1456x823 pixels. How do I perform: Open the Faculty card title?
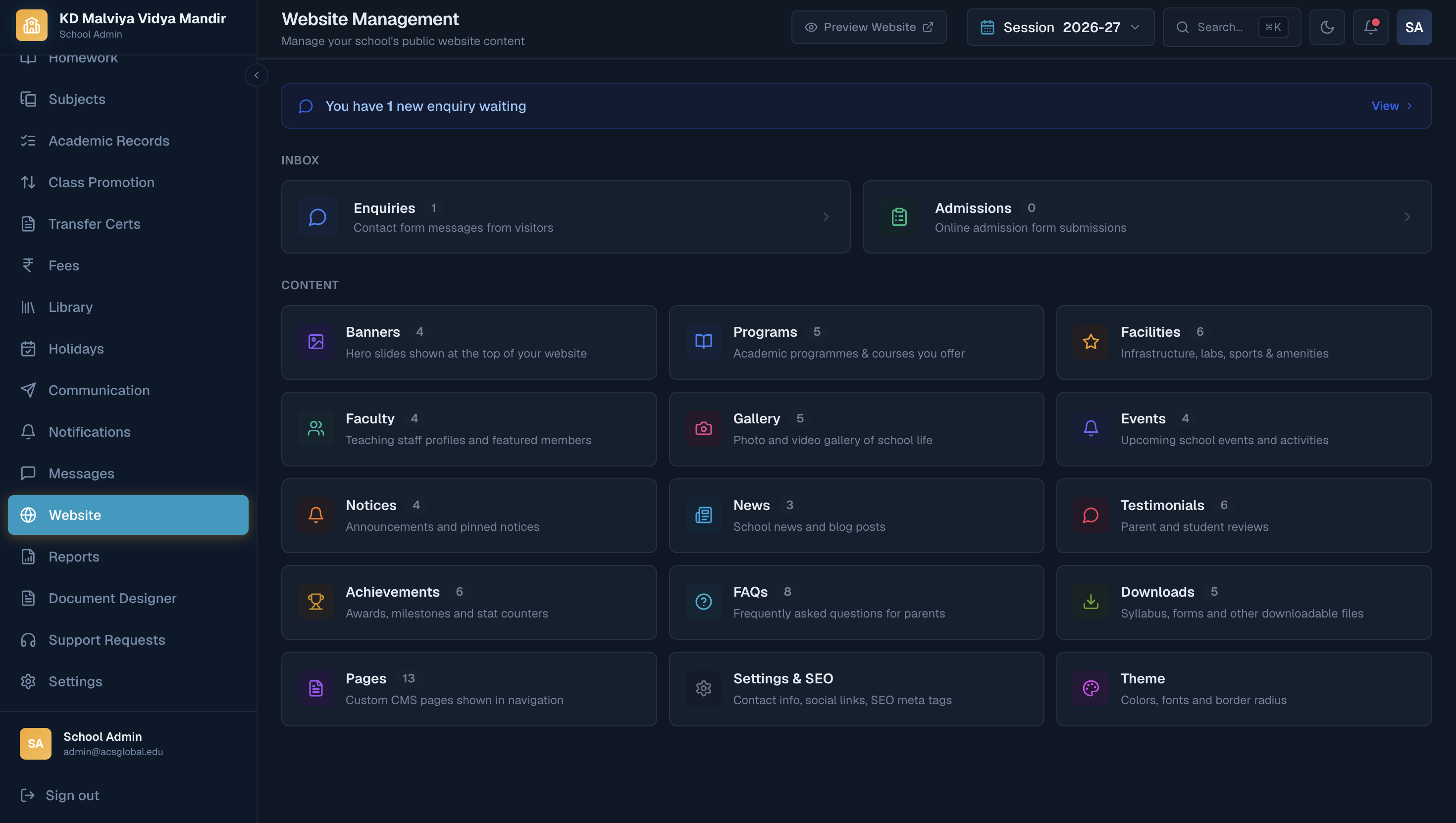pyautogui.click(x=369, y=419)
